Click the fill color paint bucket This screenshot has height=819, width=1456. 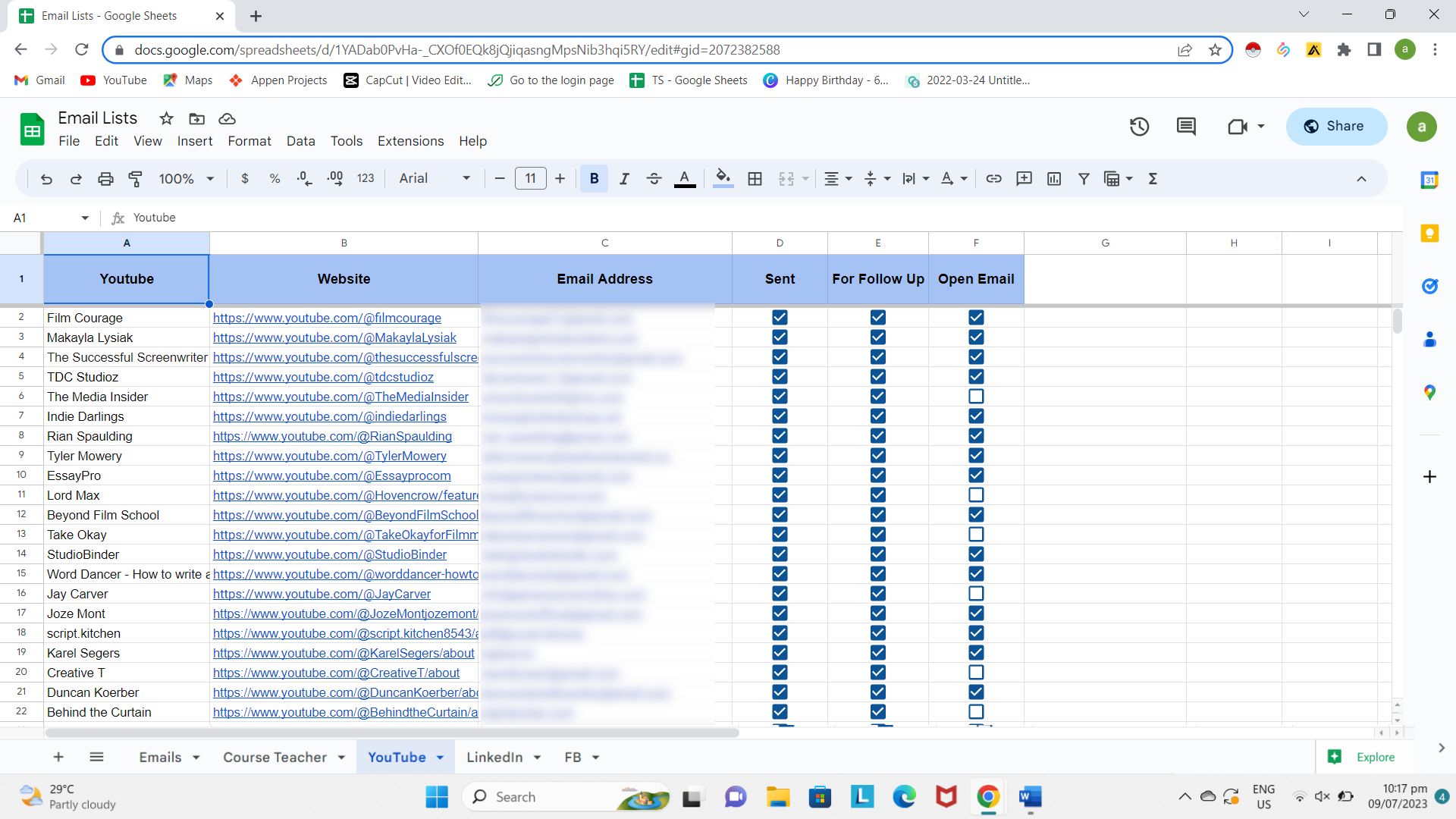point(723,179)
